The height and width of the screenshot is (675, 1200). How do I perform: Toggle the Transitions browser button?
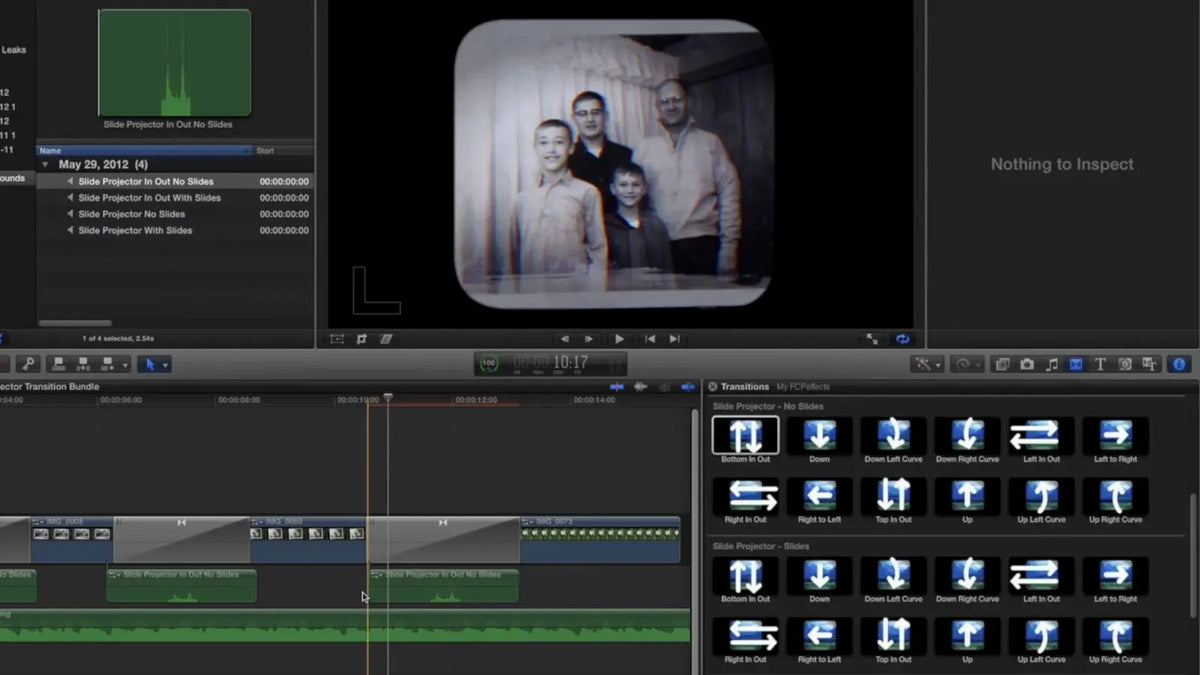pos(1076,365)
